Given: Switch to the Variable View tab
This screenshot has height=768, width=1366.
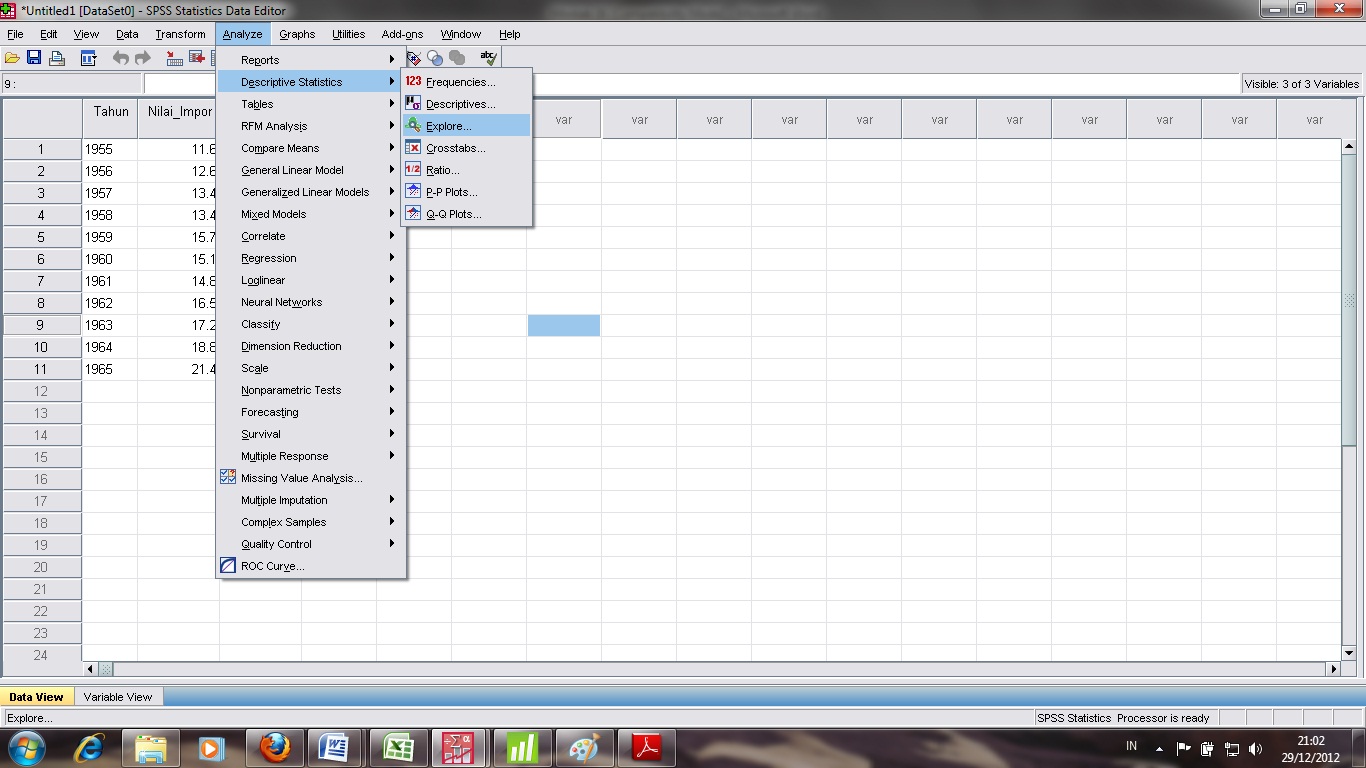Looking at the screenshot, I should click(x=117, y=697).
